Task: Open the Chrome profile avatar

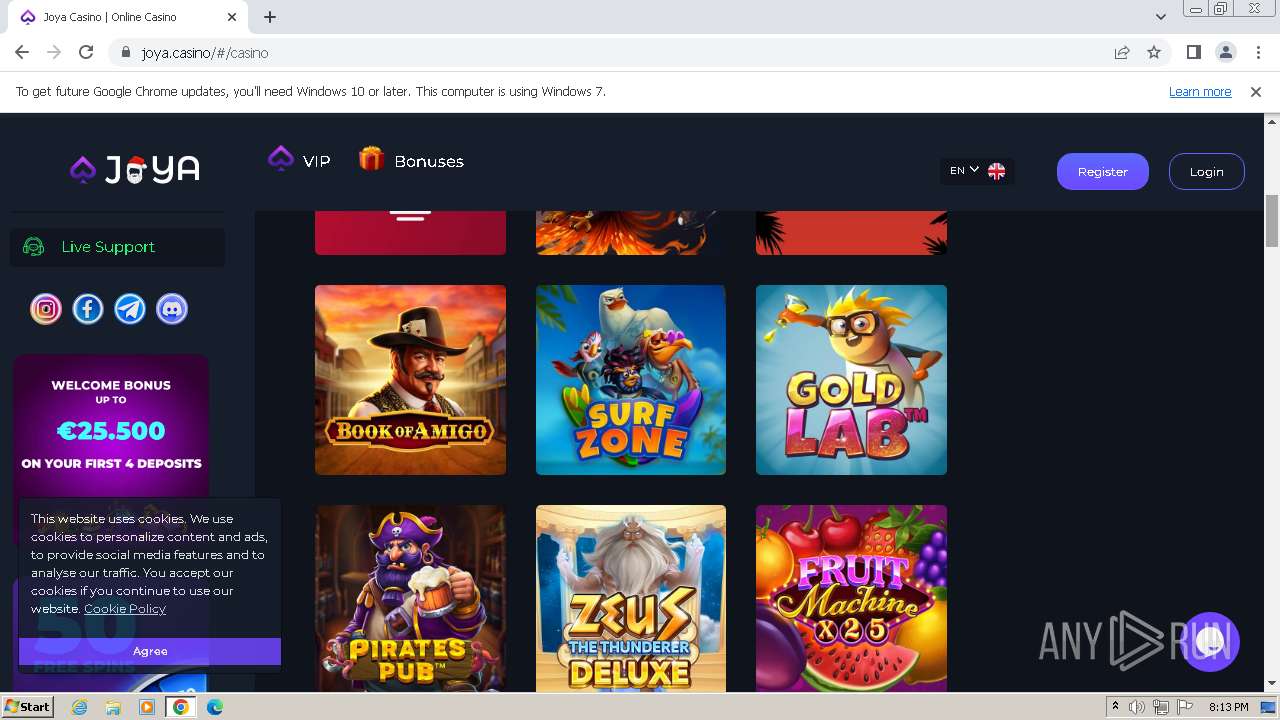Action: [1226, 53]
